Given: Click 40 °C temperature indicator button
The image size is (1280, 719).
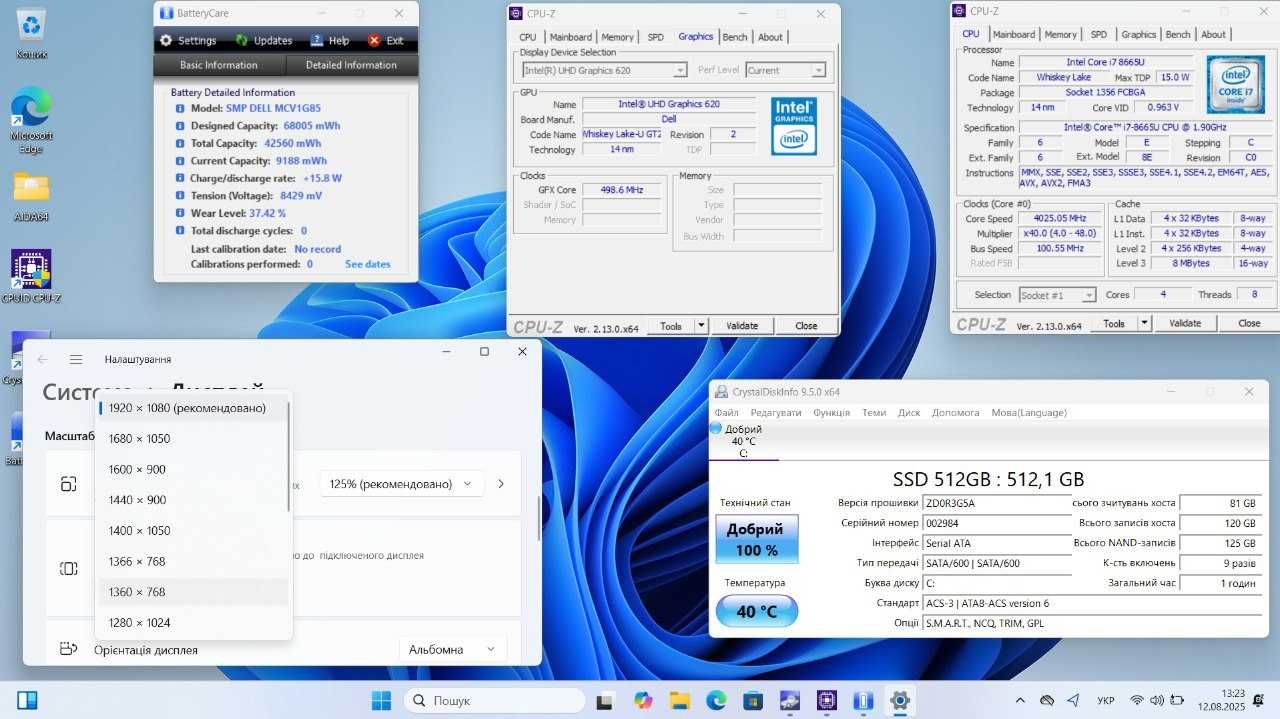Looking at the screenshot, I should point(757,611).
